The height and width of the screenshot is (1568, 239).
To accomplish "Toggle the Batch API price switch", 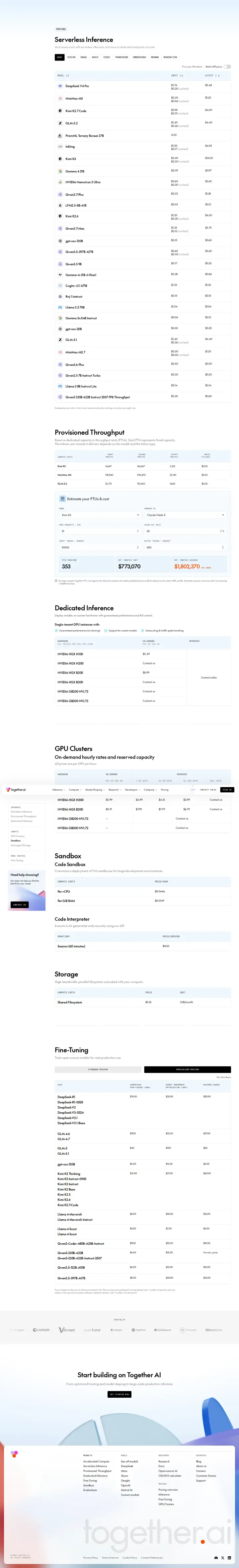I will pyautogui.click(x=227, y=66).
